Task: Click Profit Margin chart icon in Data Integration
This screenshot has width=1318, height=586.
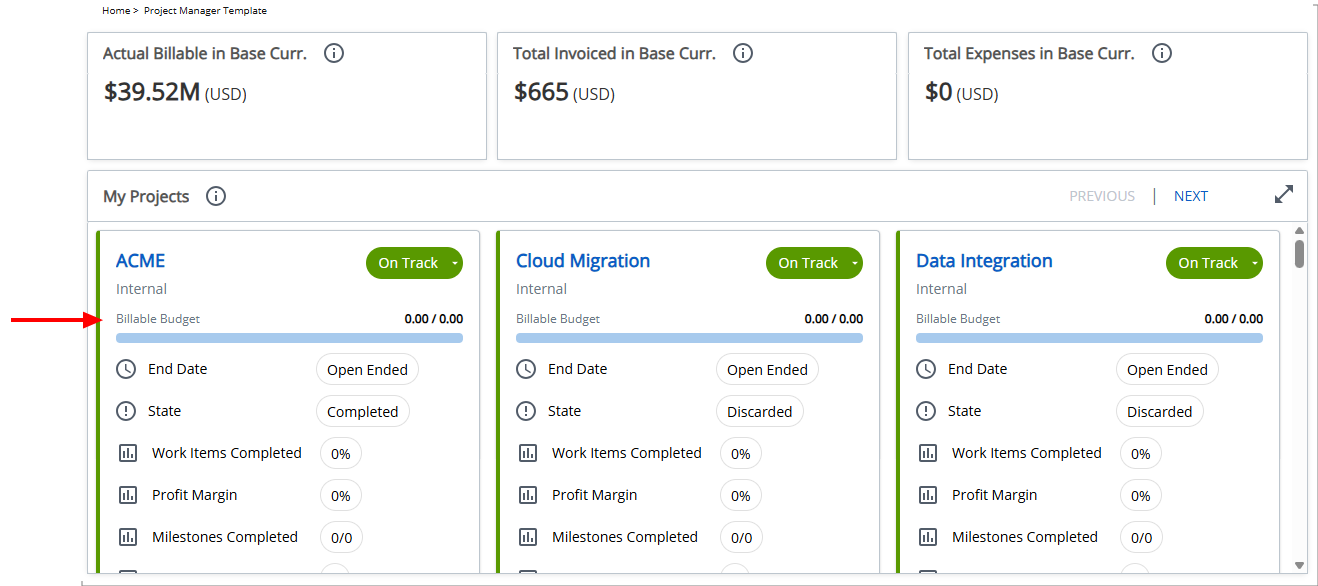Action: pos(928,495)
